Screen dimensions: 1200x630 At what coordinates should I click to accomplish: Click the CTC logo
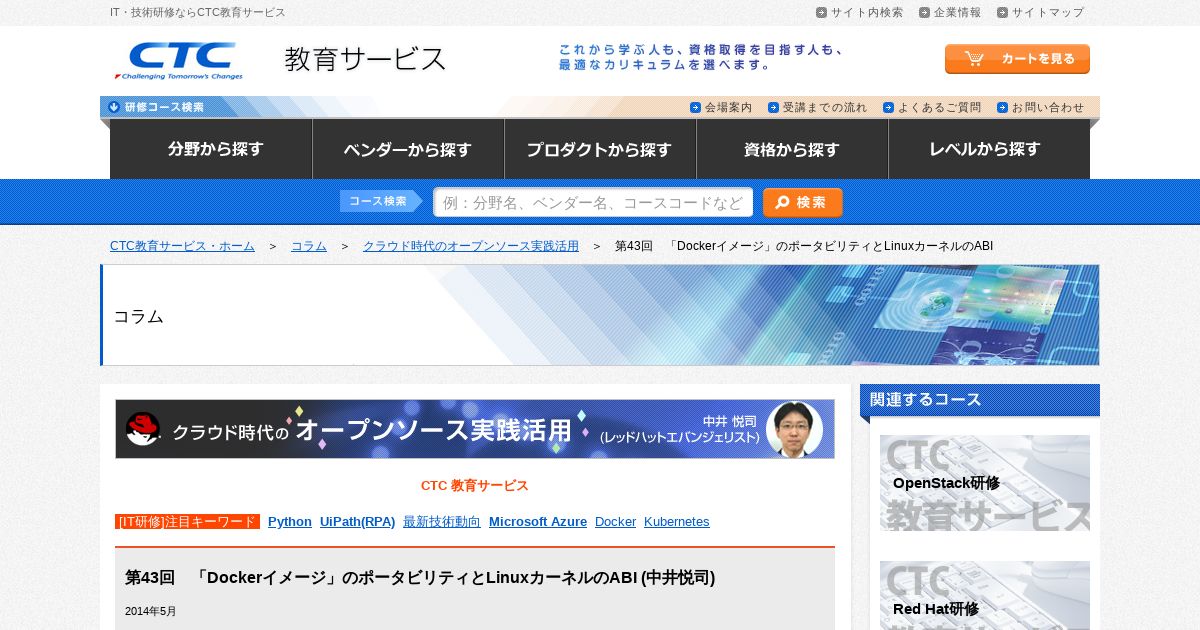click(178, 60)
